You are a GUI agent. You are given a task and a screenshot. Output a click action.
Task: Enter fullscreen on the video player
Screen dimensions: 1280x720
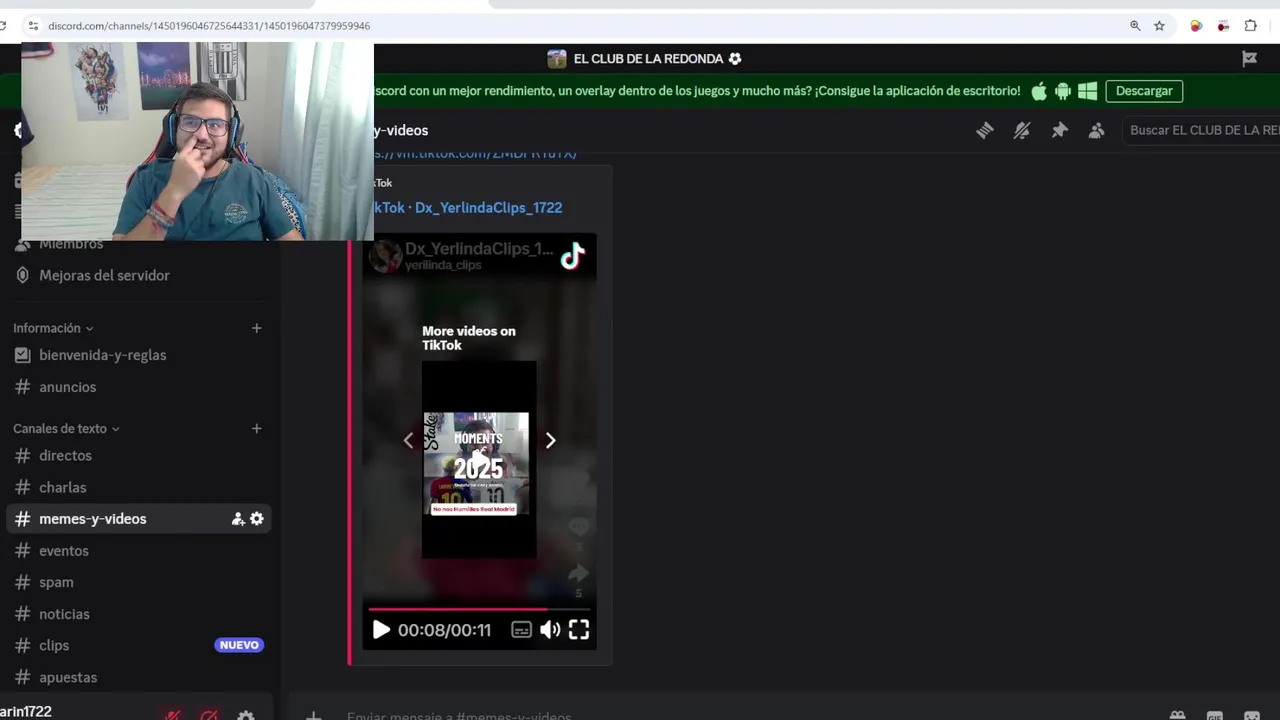coord(579,630)
